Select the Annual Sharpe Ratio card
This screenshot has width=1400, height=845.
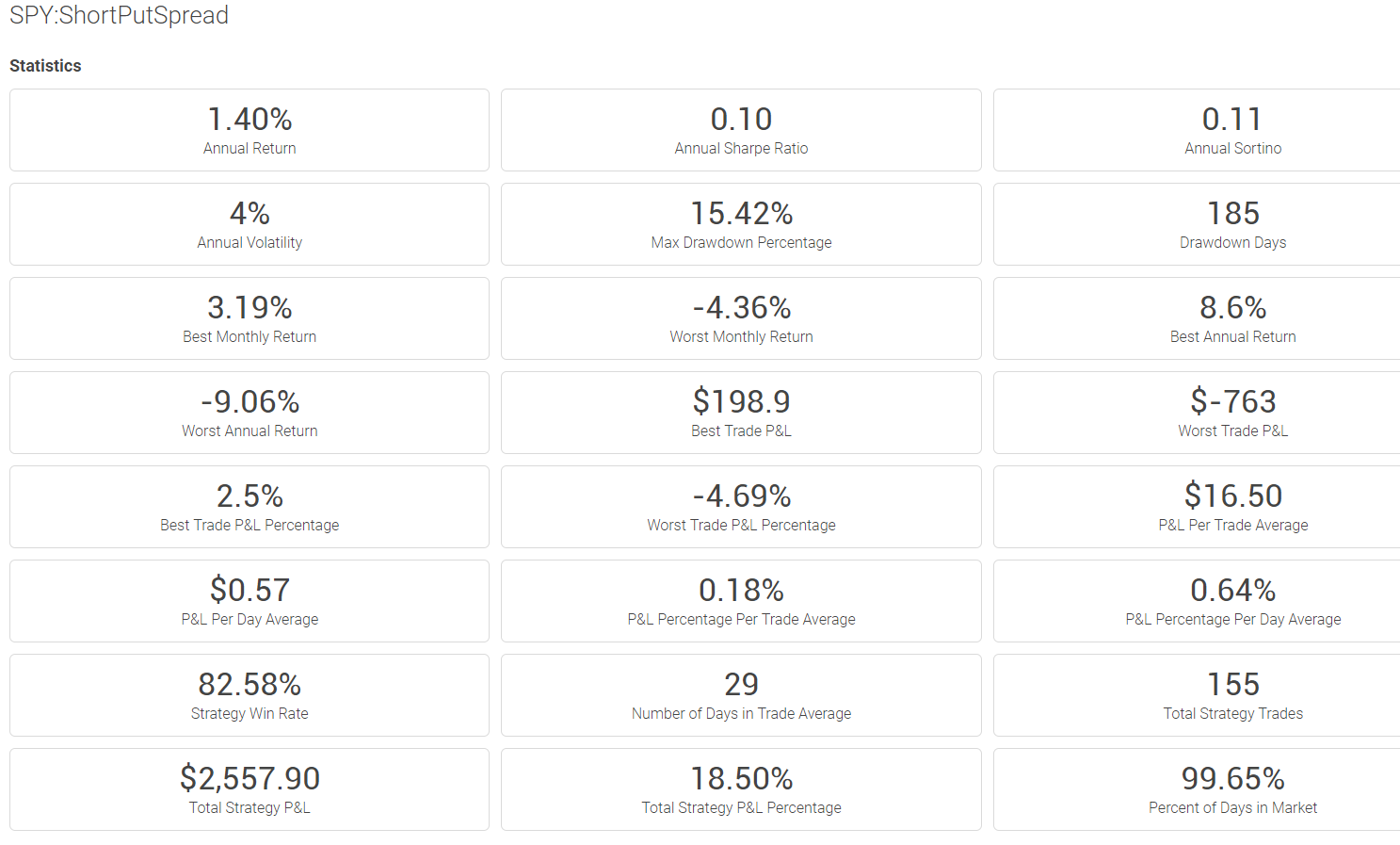click(741, 130)
